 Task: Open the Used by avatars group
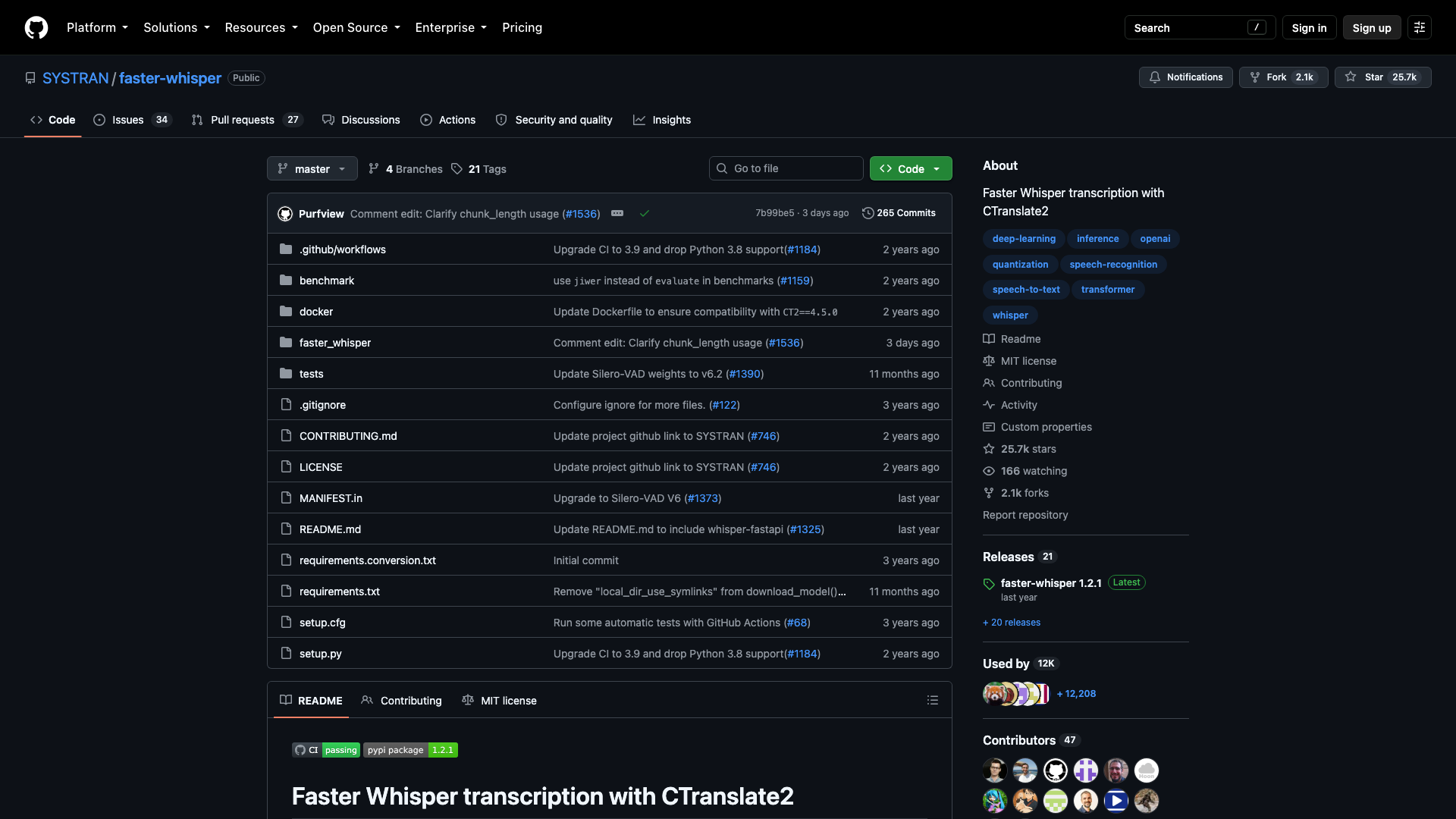(x=1016, y=694)
